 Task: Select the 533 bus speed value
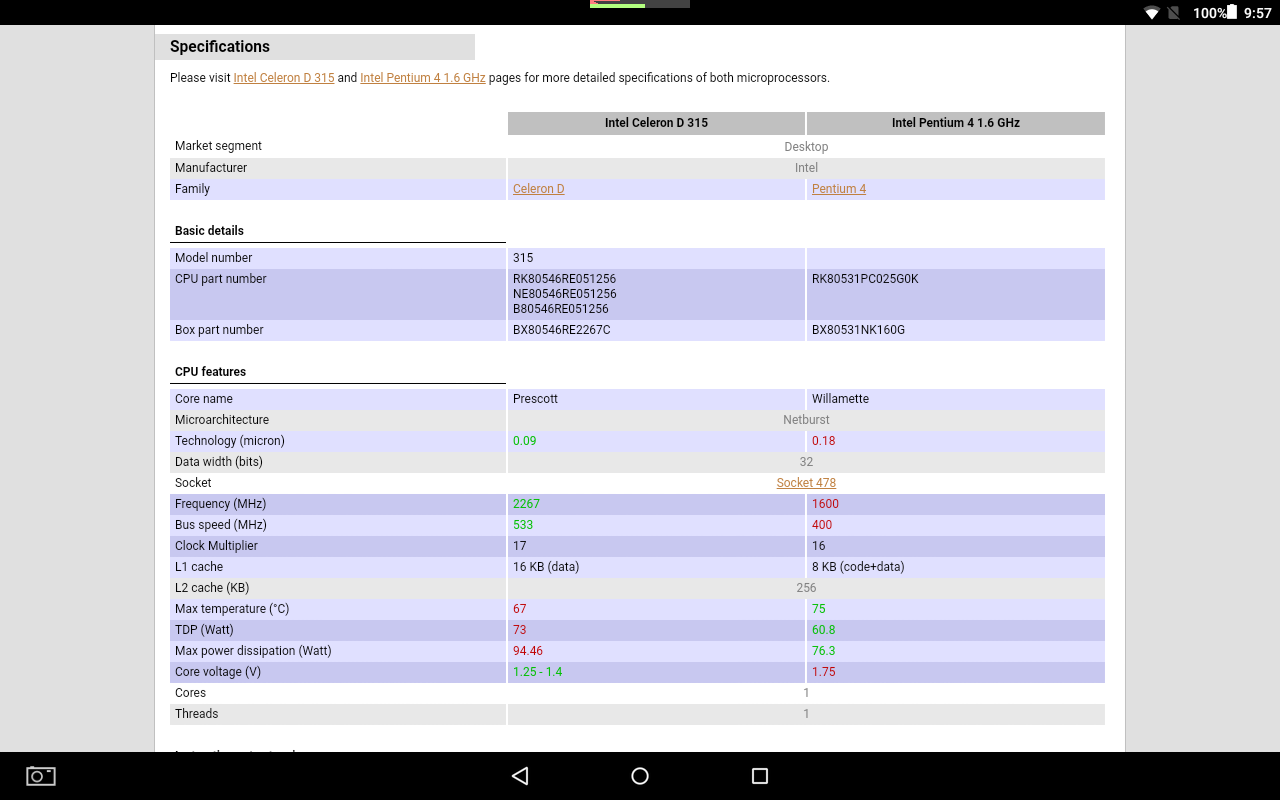(523, 525)
